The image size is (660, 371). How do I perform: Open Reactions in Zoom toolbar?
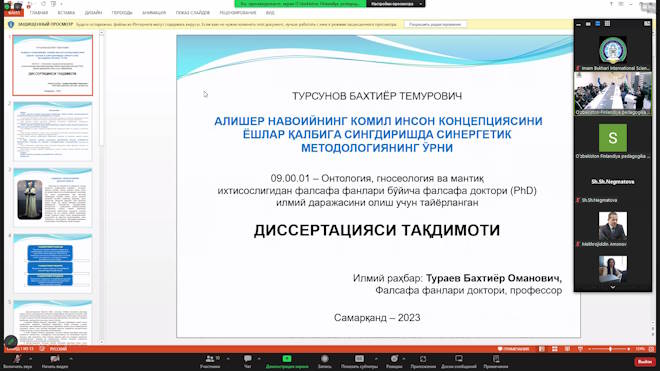point(394,361)
